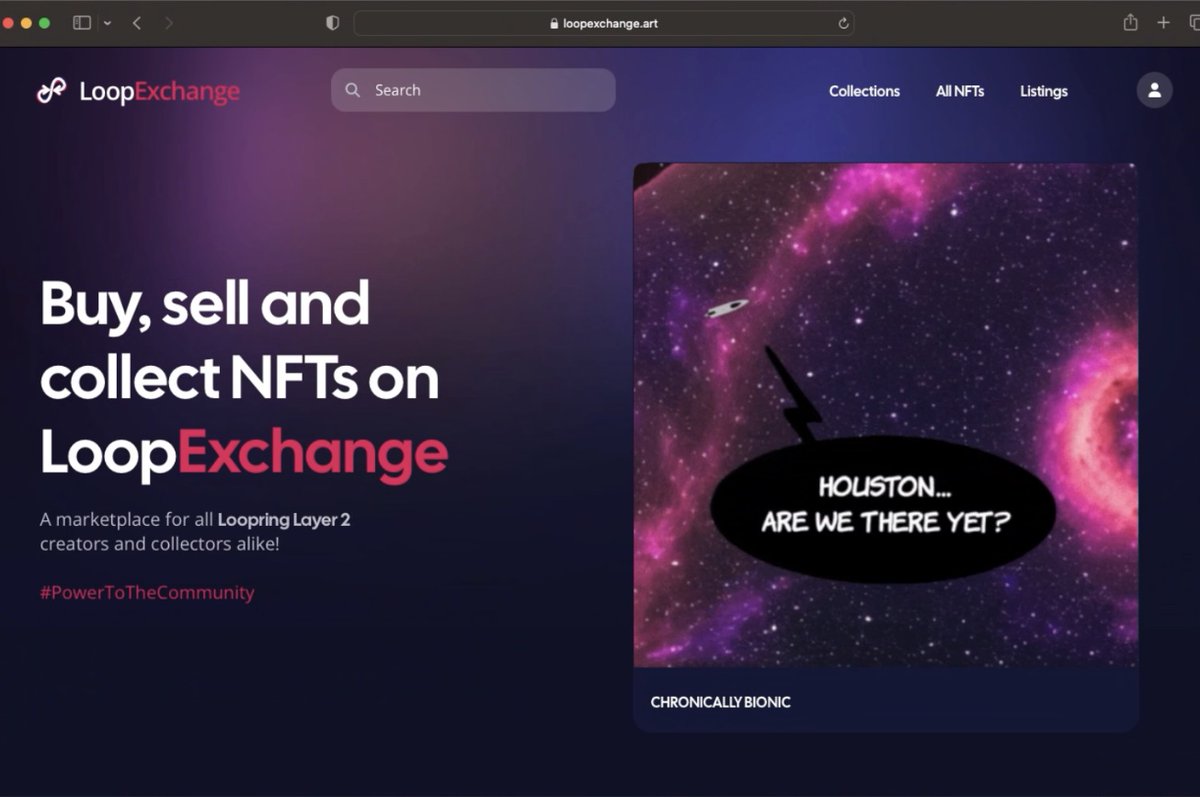1200x797 pixels.
Task: Go back with the browser back arrow
Action: point(137,23)
